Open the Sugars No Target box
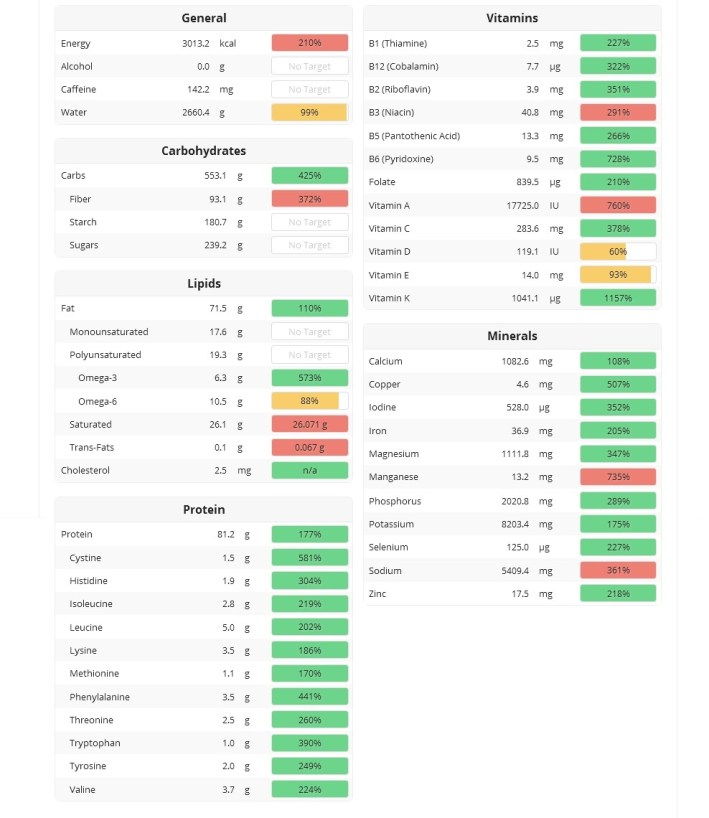The height and width of the screenshot is (818, 709). (x=309, y=245)
